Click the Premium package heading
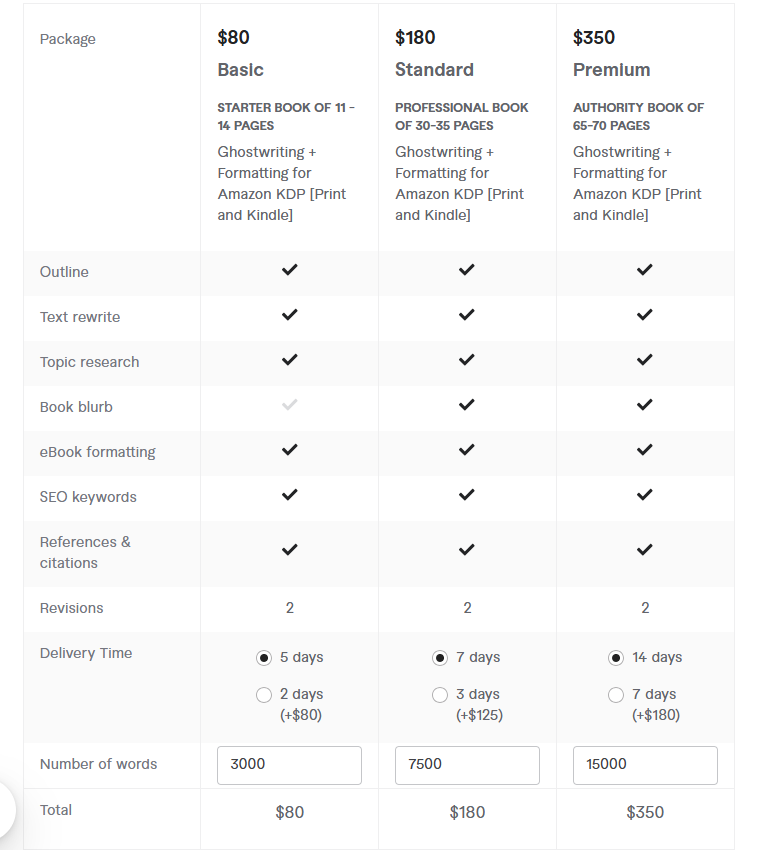The width and height of the screenshot is (762, 850). (x=611, y=70)
